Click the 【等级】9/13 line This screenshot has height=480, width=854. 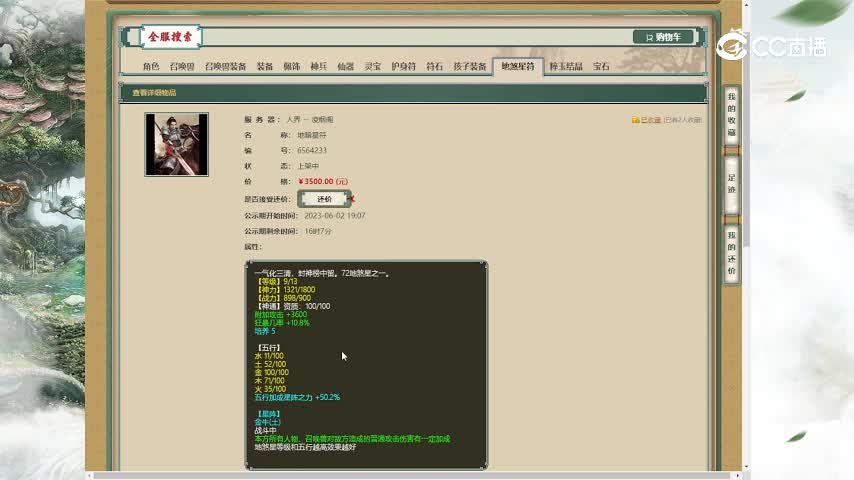276,282
